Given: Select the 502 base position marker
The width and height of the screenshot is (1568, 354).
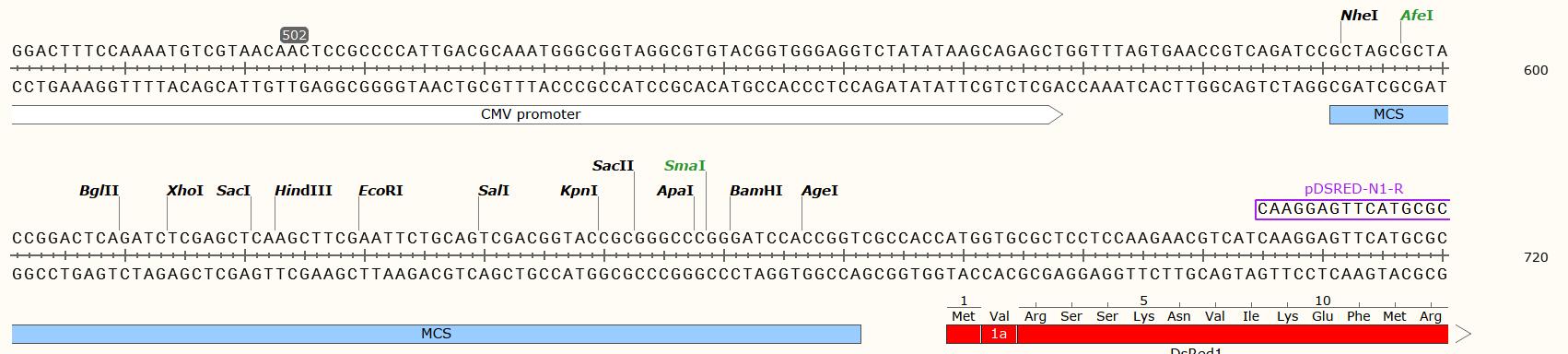Looking at the screenshot, I should tap(294, 35).
